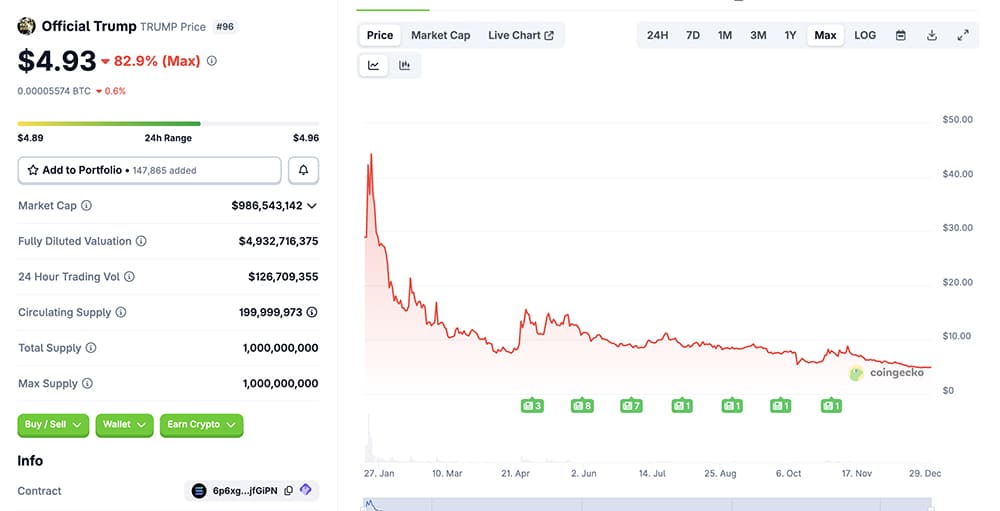Click the 24 Hour Trading Vol info icon
This screenshot has width=1000, height=511.
pos(129,277)
